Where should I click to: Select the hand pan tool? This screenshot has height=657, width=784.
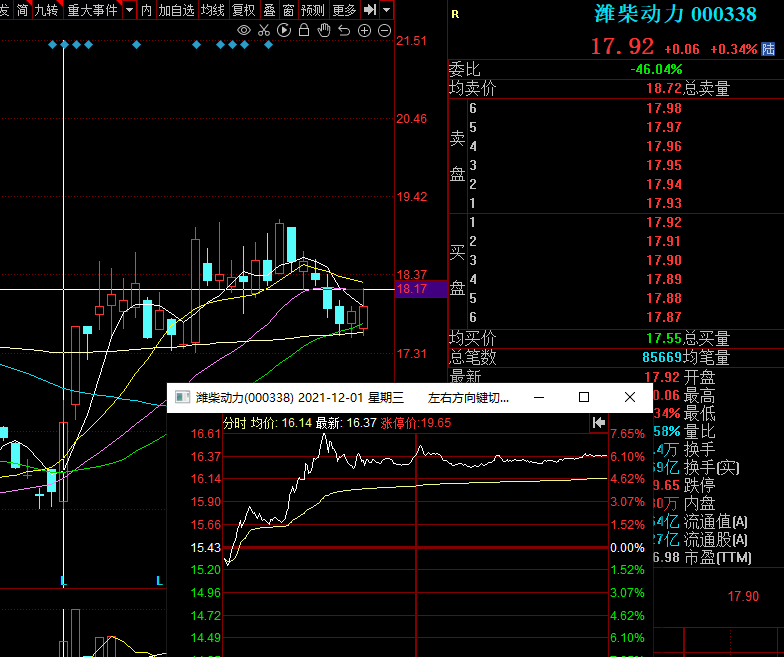tap(324, 30)
